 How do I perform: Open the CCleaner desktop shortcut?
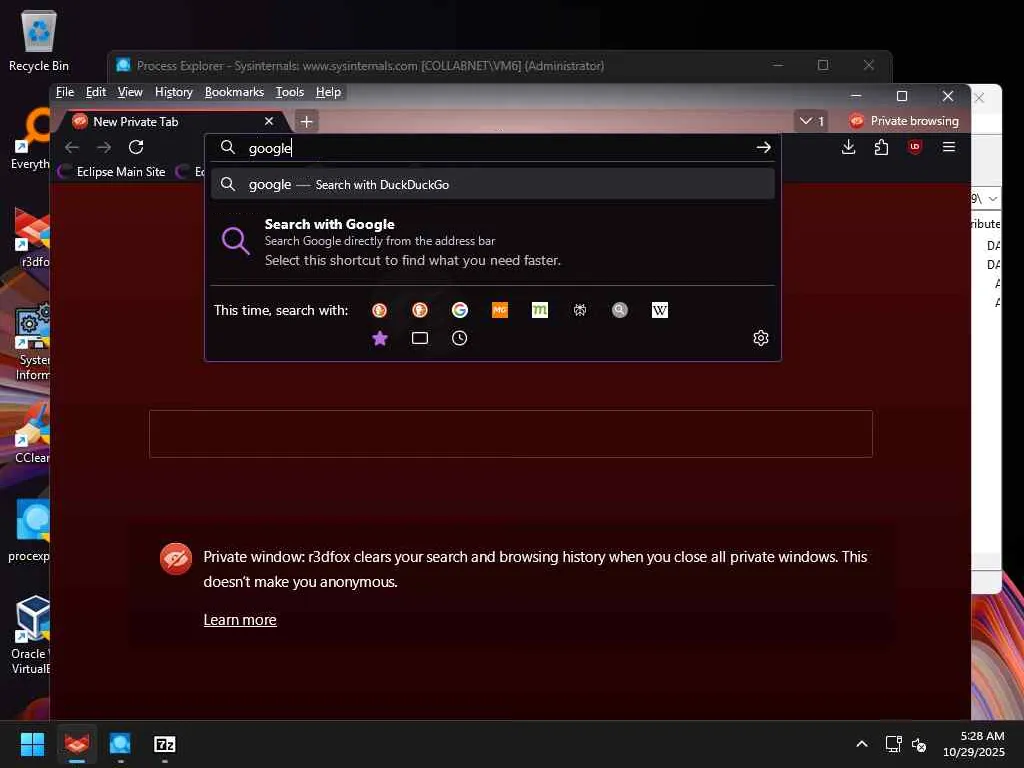point(31,434)
